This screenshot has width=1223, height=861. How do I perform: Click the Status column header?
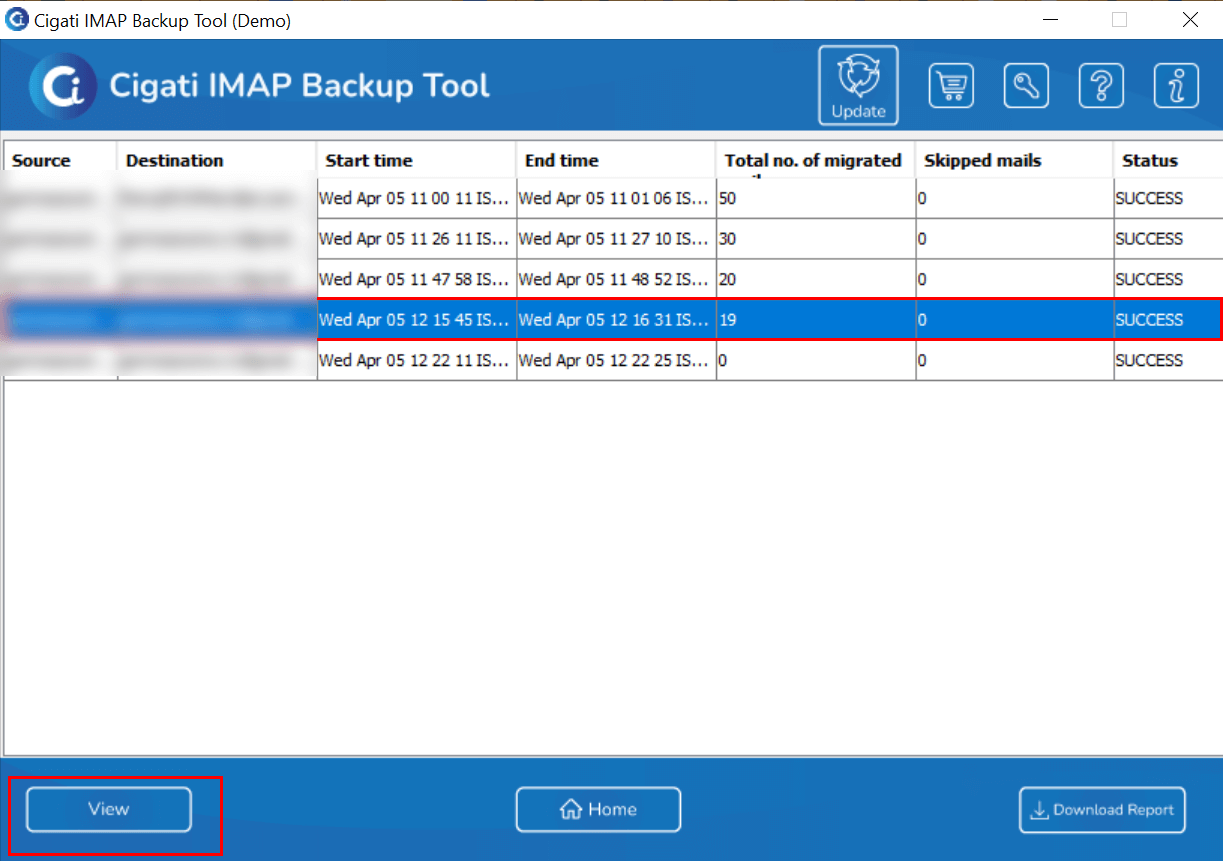tap(1168, 160)
